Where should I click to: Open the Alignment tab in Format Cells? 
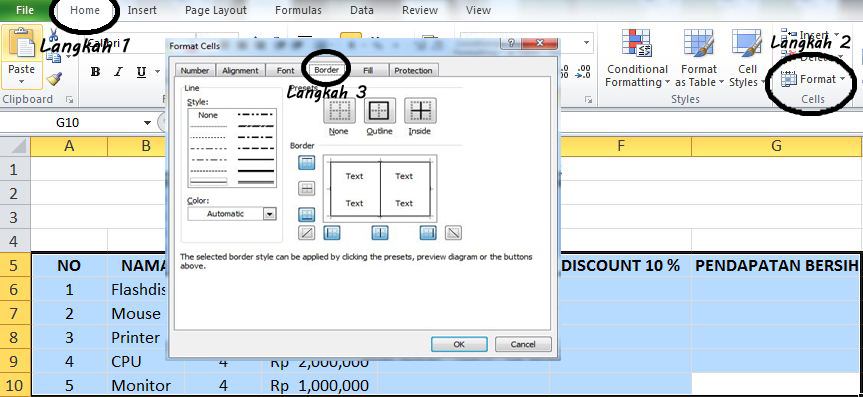[x=240, y=70]
